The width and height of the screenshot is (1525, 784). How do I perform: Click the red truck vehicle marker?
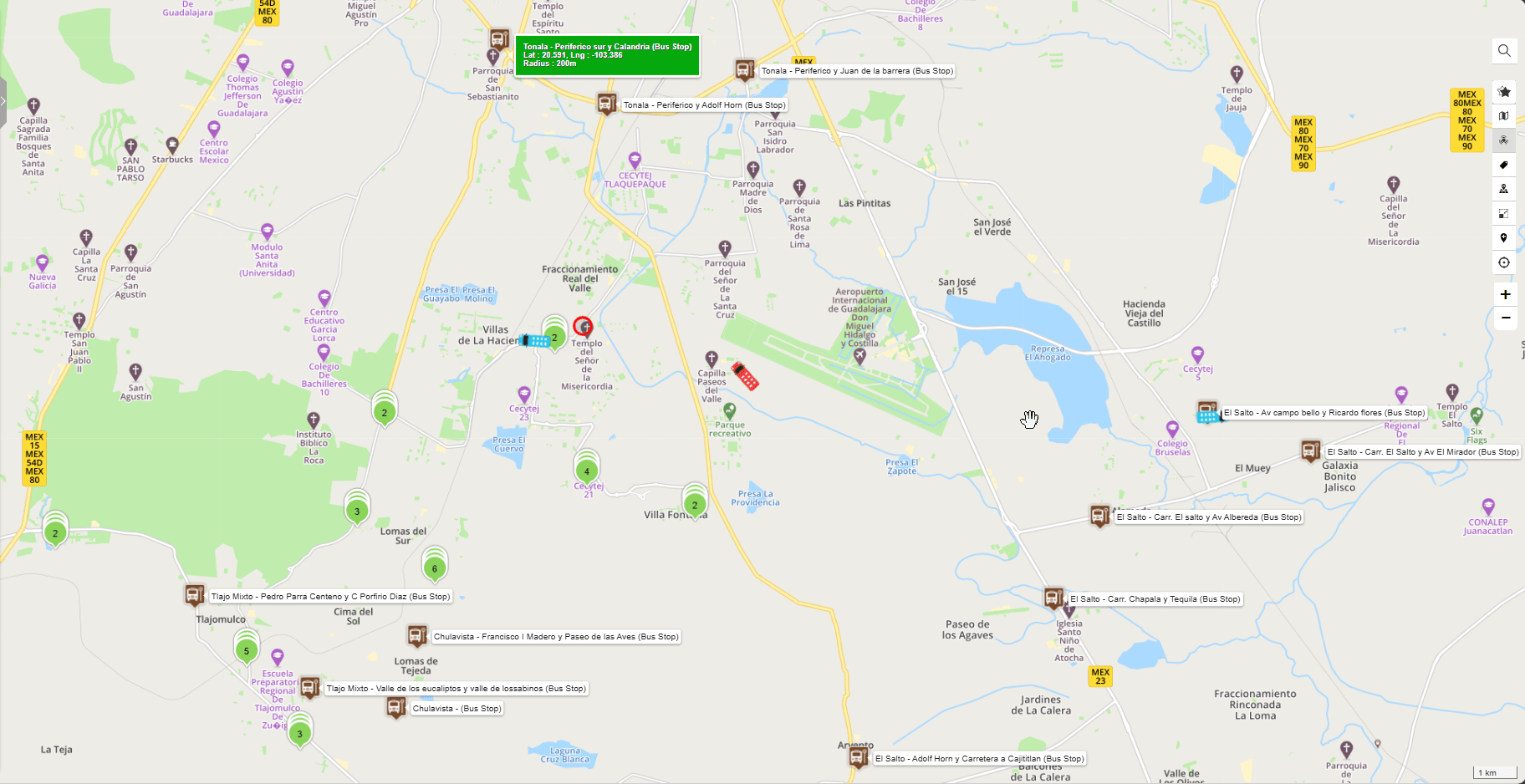745,376
